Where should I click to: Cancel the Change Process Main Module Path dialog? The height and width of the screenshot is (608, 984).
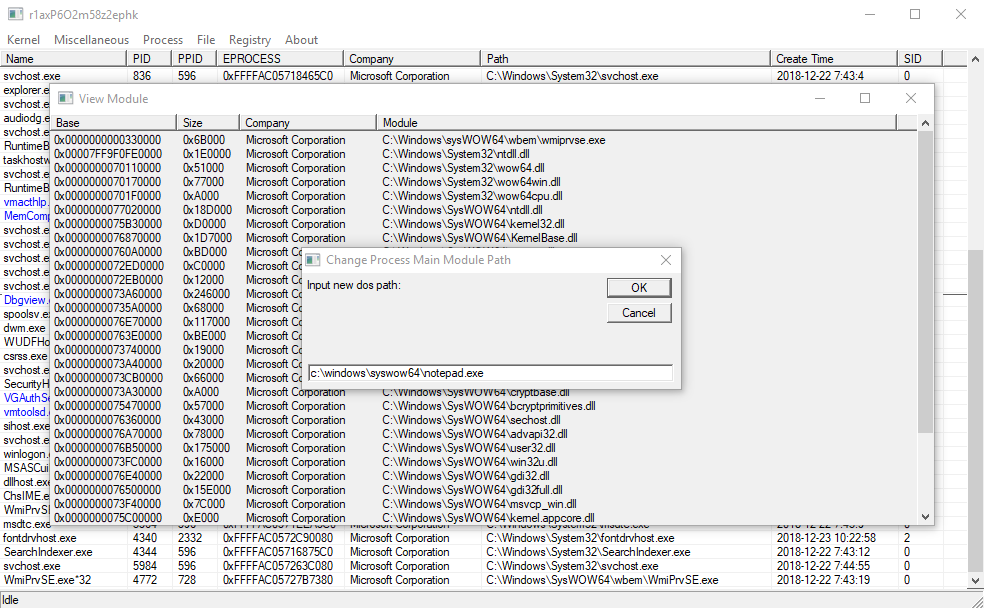tap(639, 312)
